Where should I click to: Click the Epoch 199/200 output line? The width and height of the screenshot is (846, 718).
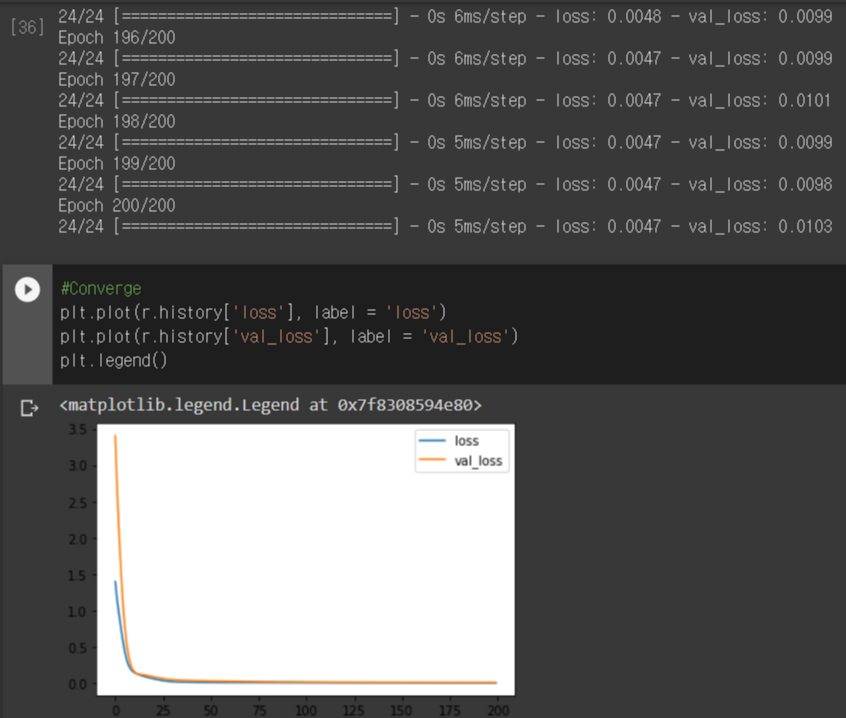117,164
